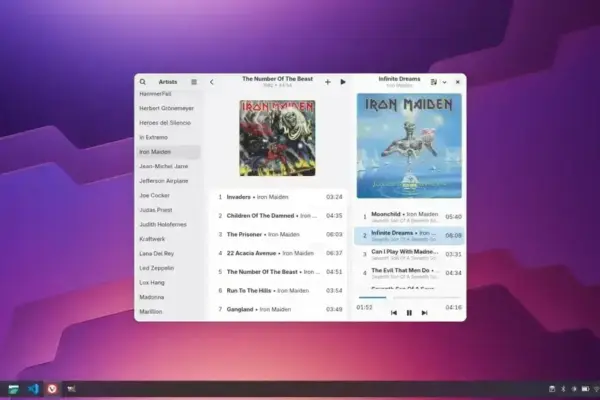Click the fourth taskbar app icon
This screenshot has height=400, width=600.
72,389
